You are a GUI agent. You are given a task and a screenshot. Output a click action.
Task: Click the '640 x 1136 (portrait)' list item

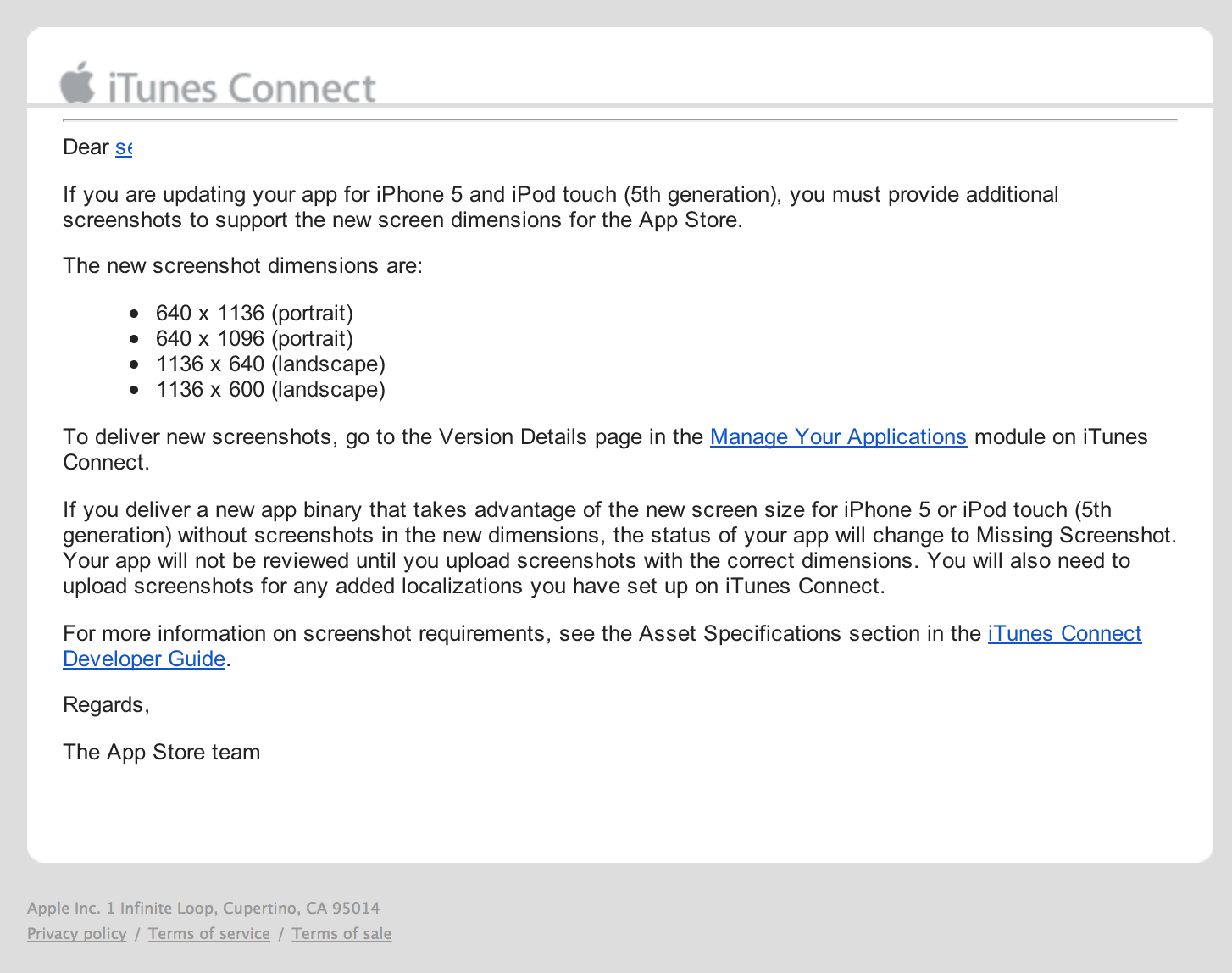254,314
